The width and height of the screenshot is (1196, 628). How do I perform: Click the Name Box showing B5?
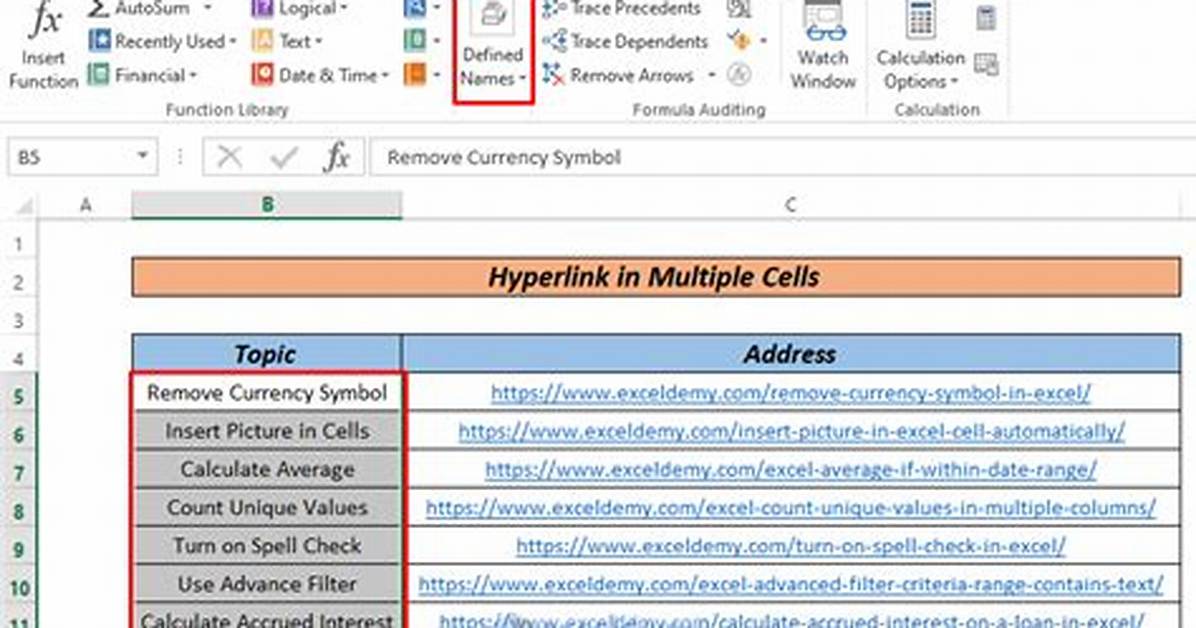[x=82, y=157]
